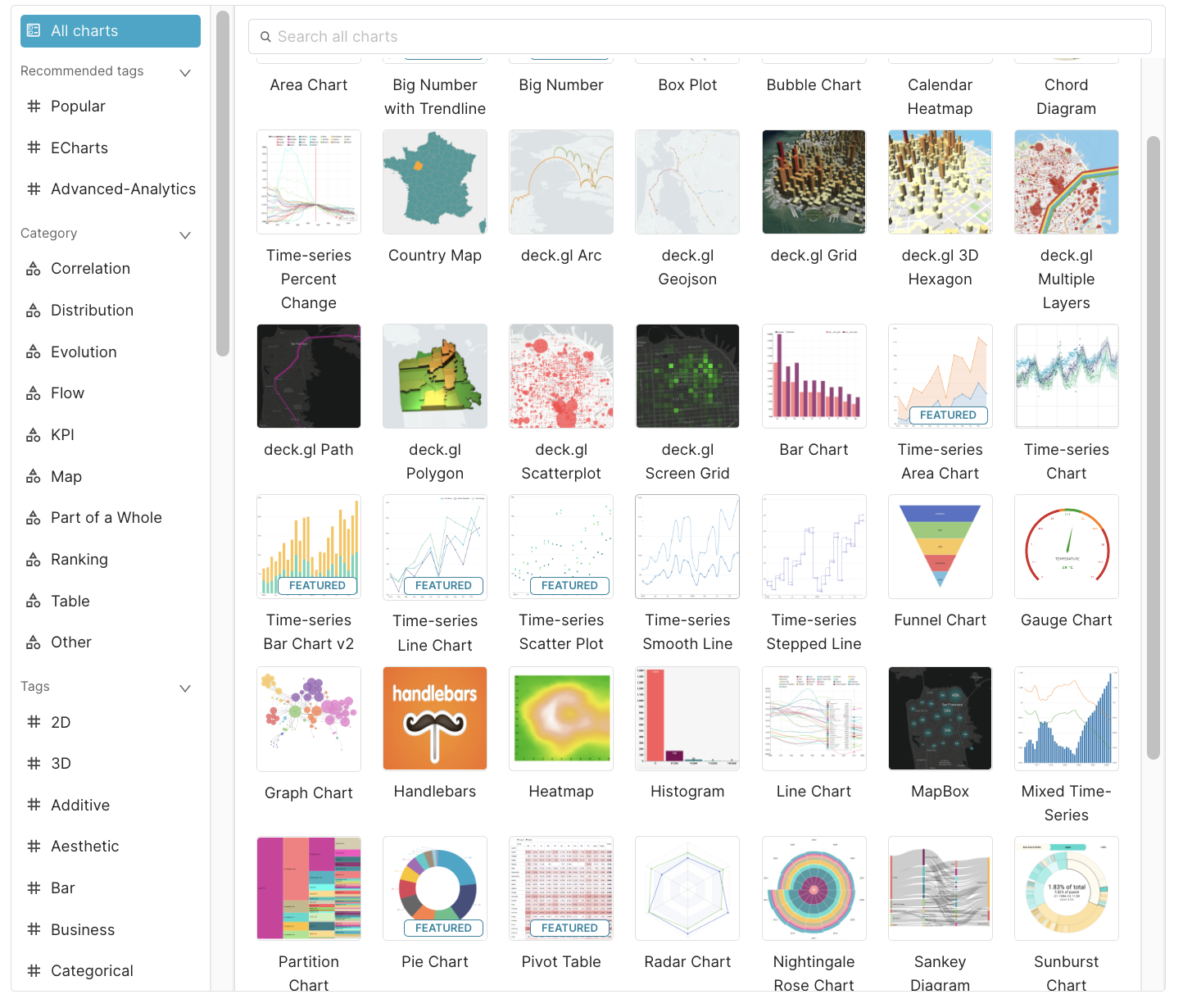Select the All charts button
This screenshot has height=1008, width=1183.
(x=111, y=31)
